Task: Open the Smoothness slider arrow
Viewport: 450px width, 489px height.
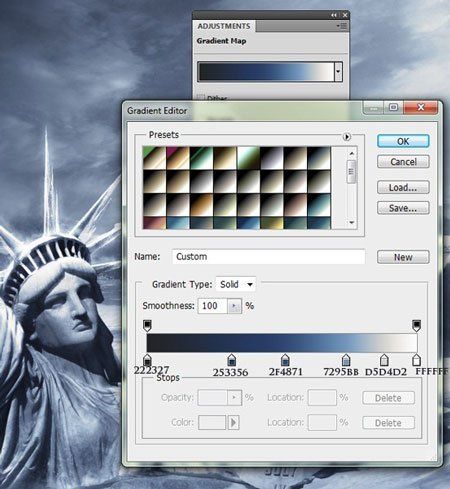Action: (x=234, y=306)
